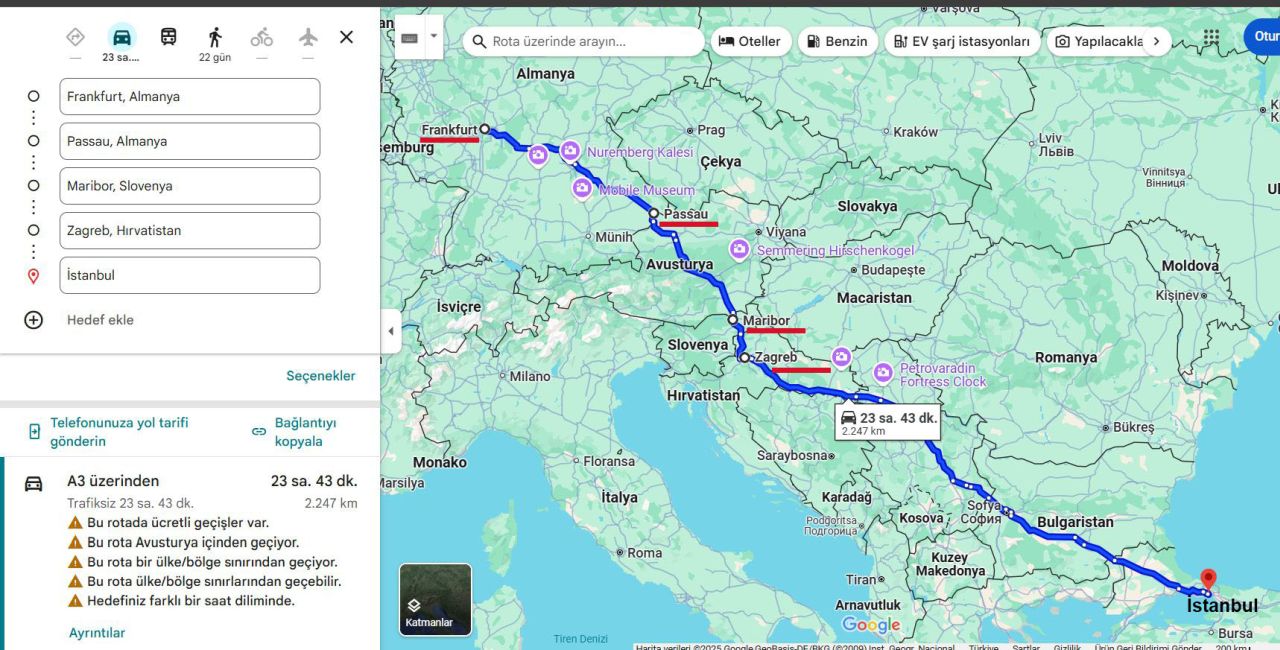Click the Google logo on the map
Screen dimensions: 1280x650
click(871, 626)
